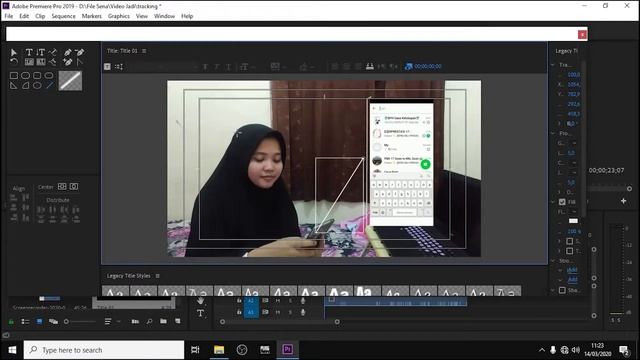Toggle the Shadow checkbox at the panel bottom
Screen dimensions: 640x360
coord(562,290)
